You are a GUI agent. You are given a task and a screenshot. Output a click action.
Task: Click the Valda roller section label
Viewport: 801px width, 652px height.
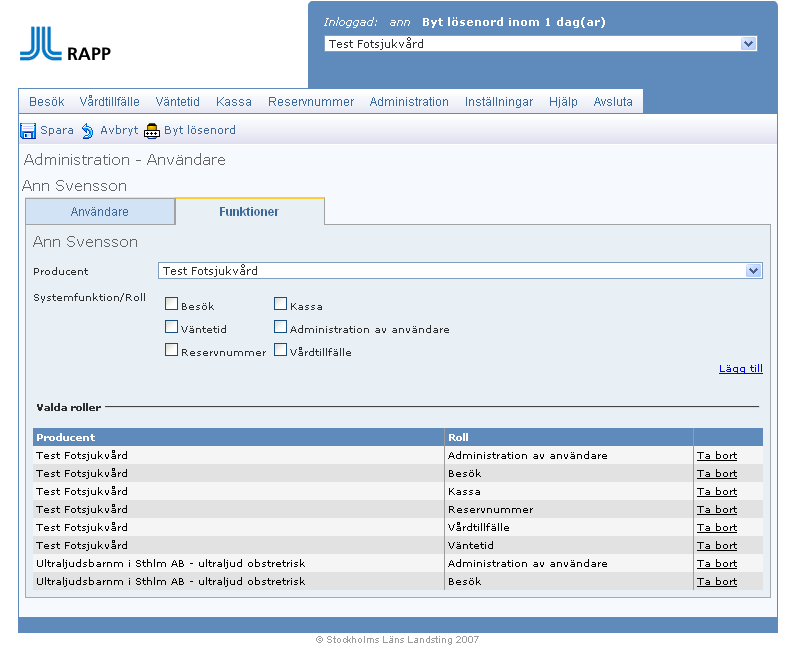[x=68, y=407]
